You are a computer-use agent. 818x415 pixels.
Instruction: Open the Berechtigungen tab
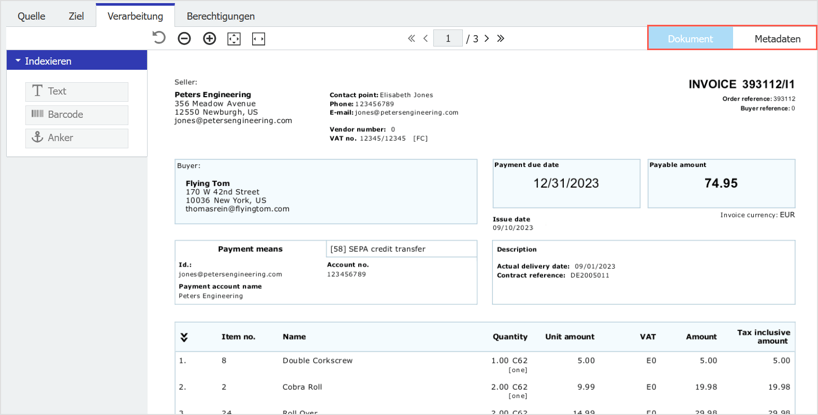pyautogui.click(x=220, y=16)
